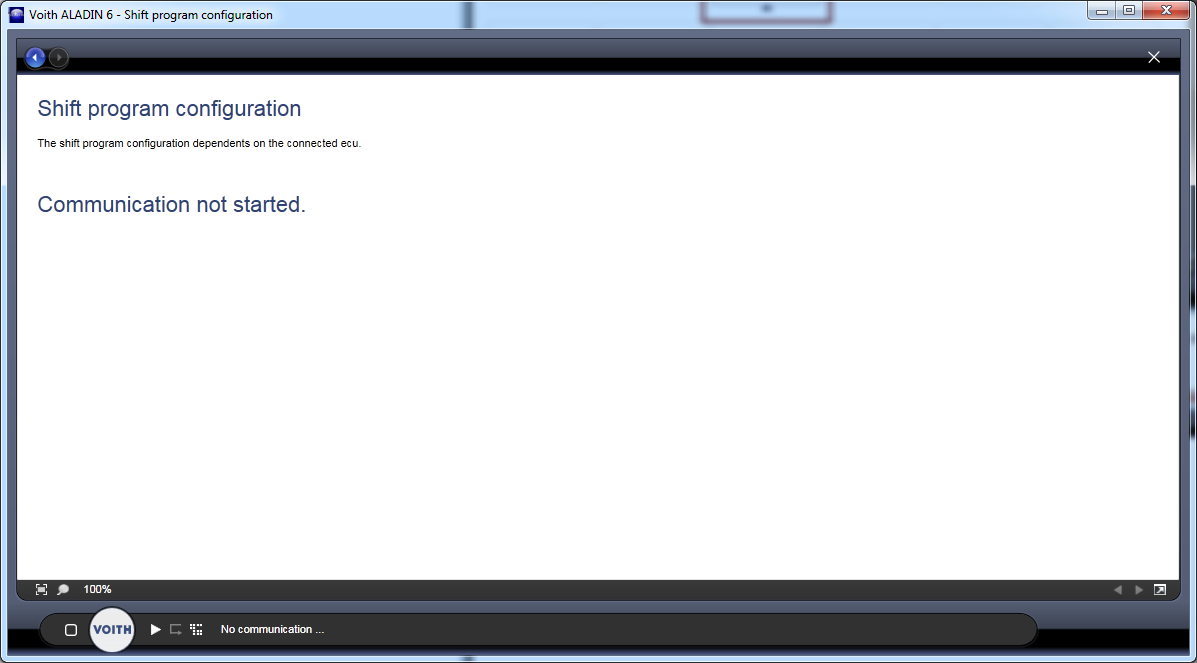This screenshot has height=663, width=1197.
Task: Click the step arrow icon after play
Action: [176, 629]
